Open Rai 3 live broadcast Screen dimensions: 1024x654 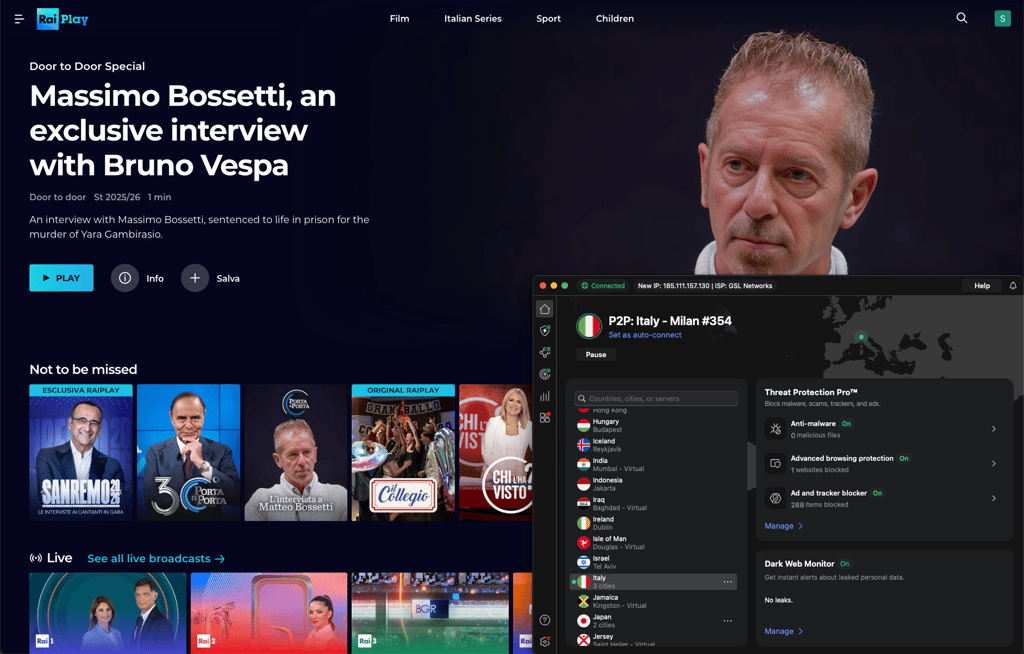tap(430, 613)
